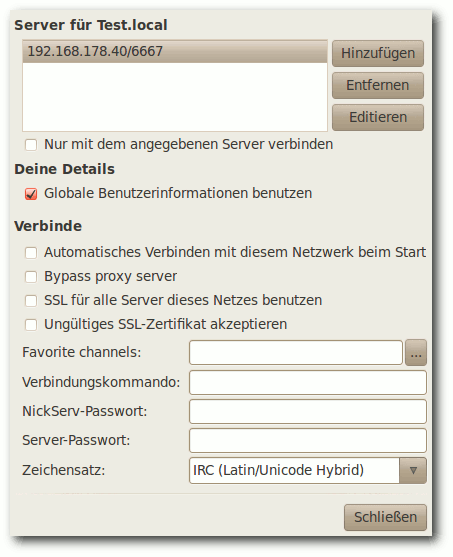Image resolution: width=453 pixels, height=557 pixels.
Task: Click empty area of server list
Action: [175, 97]
